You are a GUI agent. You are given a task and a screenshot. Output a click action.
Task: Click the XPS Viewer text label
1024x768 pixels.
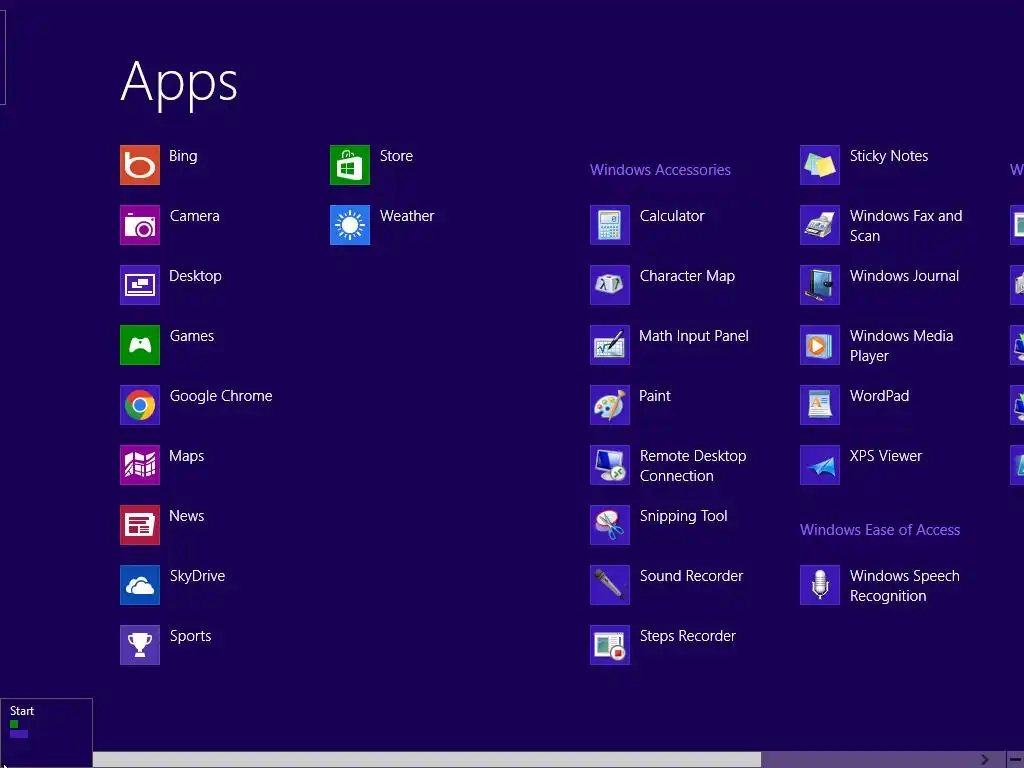886,456
